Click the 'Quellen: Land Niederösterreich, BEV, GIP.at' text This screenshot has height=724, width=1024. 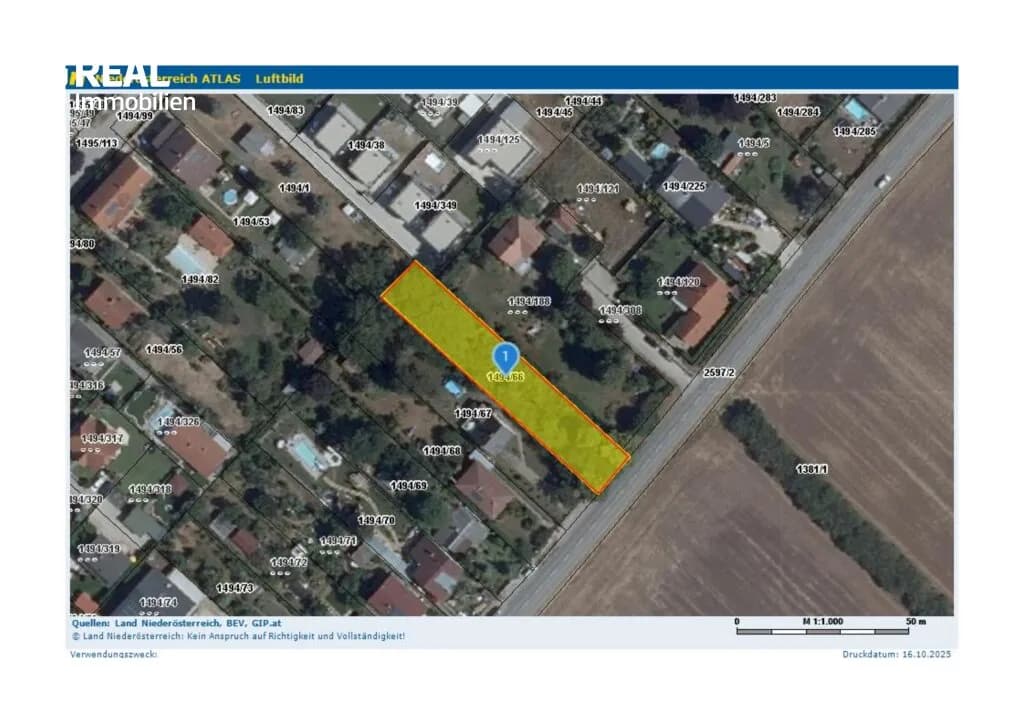pos(176,623)
